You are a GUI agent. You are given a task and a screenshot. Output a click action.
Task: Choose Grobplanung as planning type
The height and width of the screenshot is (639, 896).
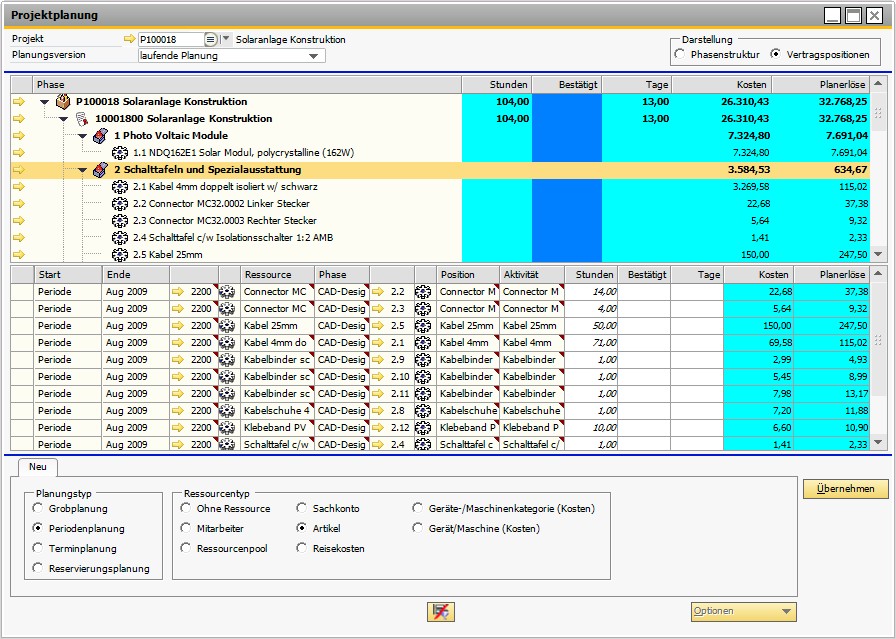tap(38, 509)
